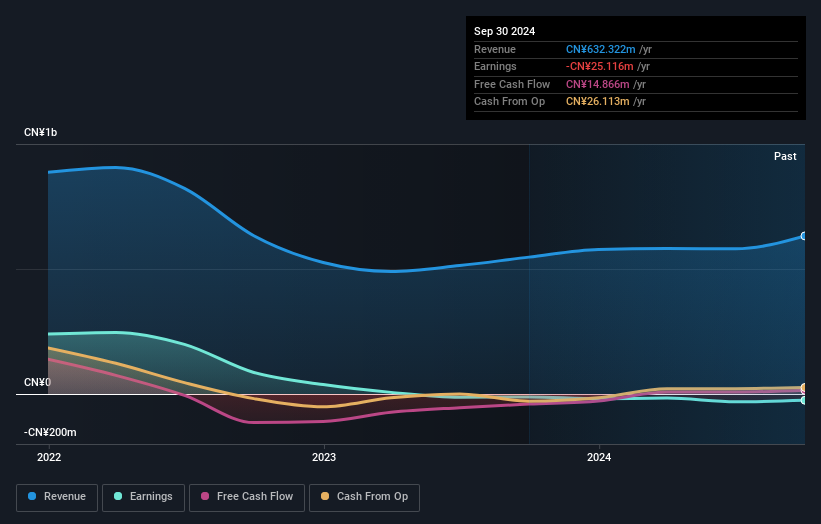
Task: Toggle the Free Cash Flow legend button
Action: (x=247, y=497)
